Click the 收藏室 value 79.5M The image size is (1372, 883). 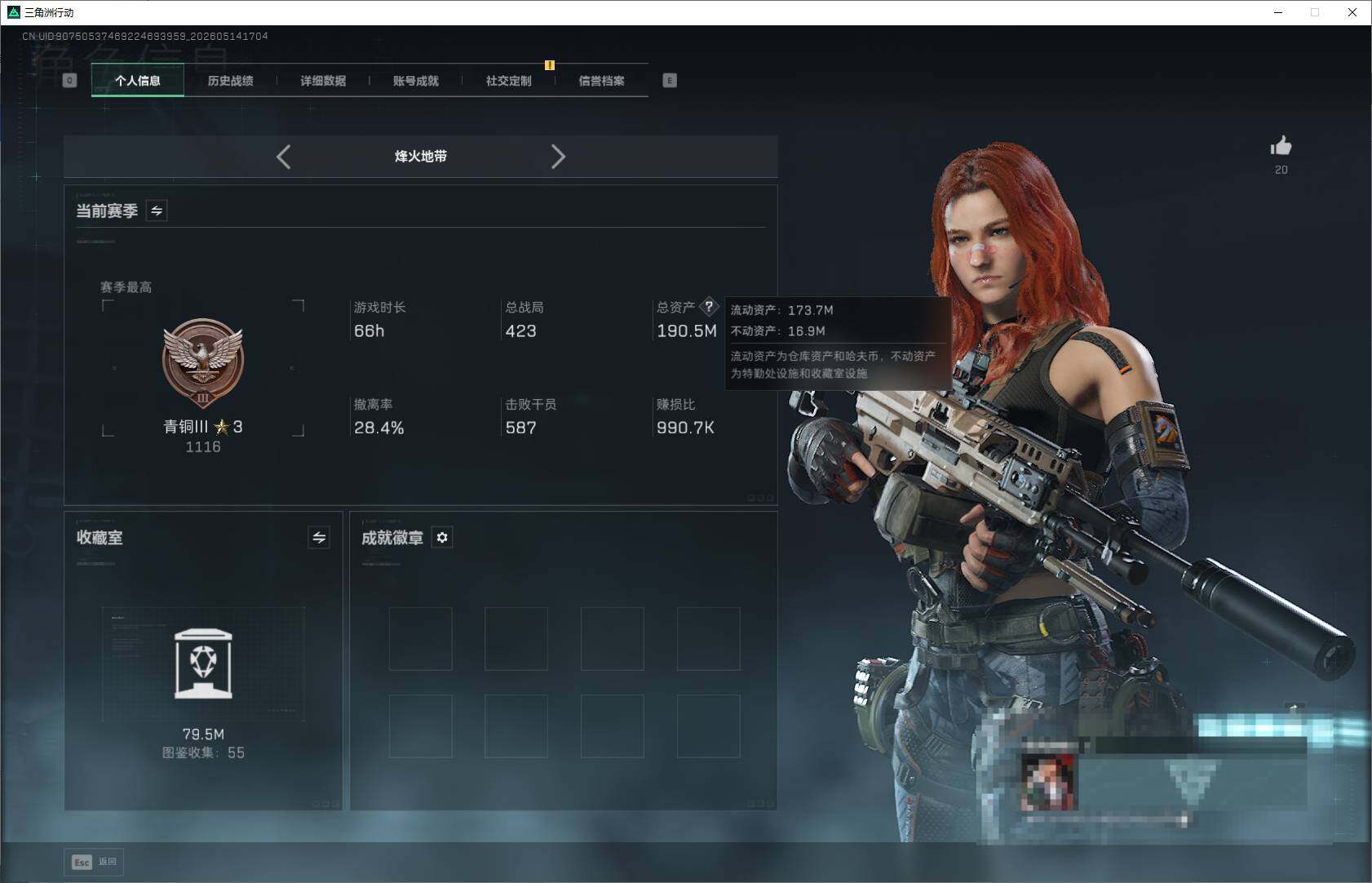tap(203, 734)
